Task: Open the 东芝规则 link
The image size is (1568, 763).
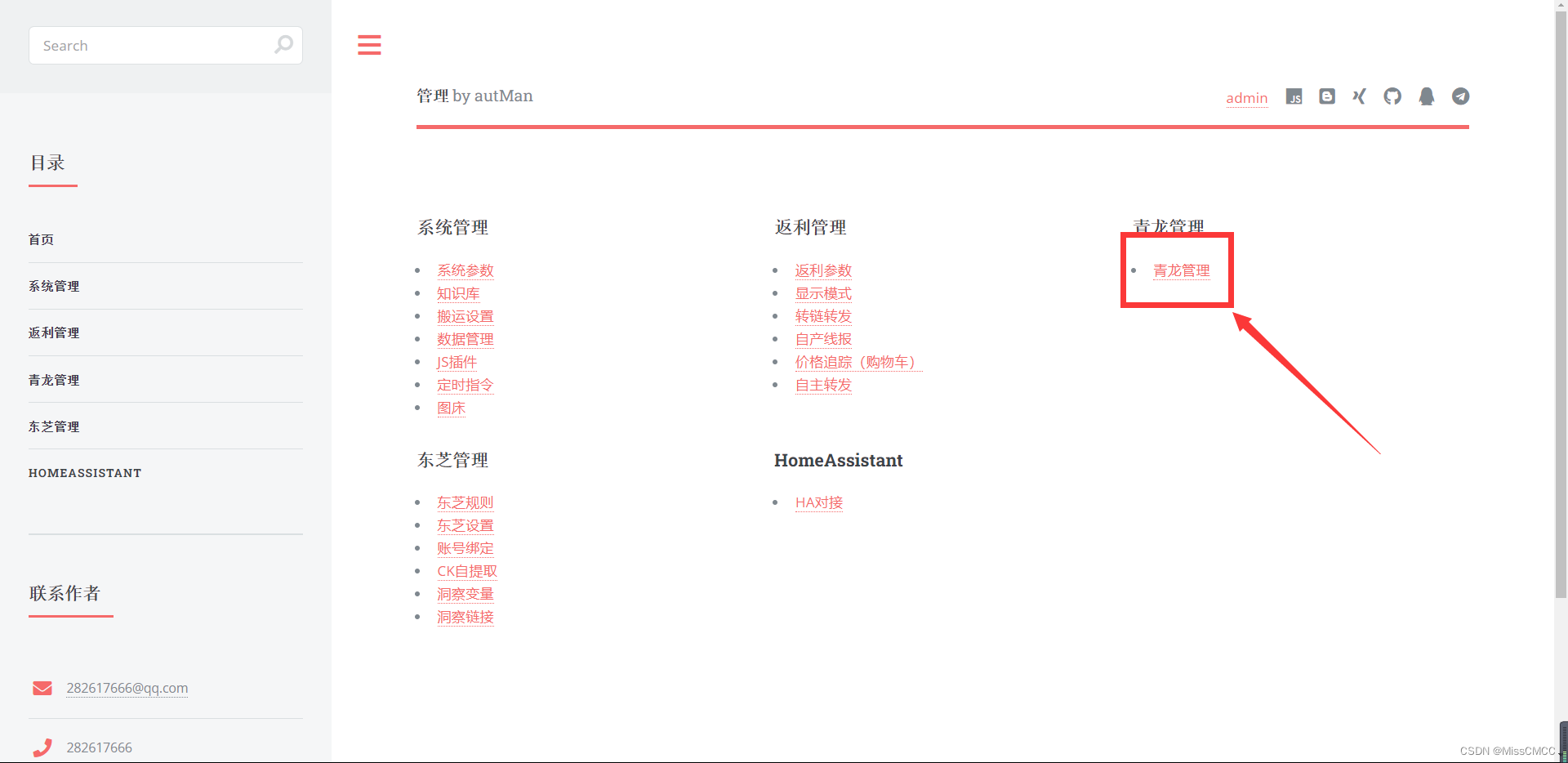Action: click(x=465, y=502)
